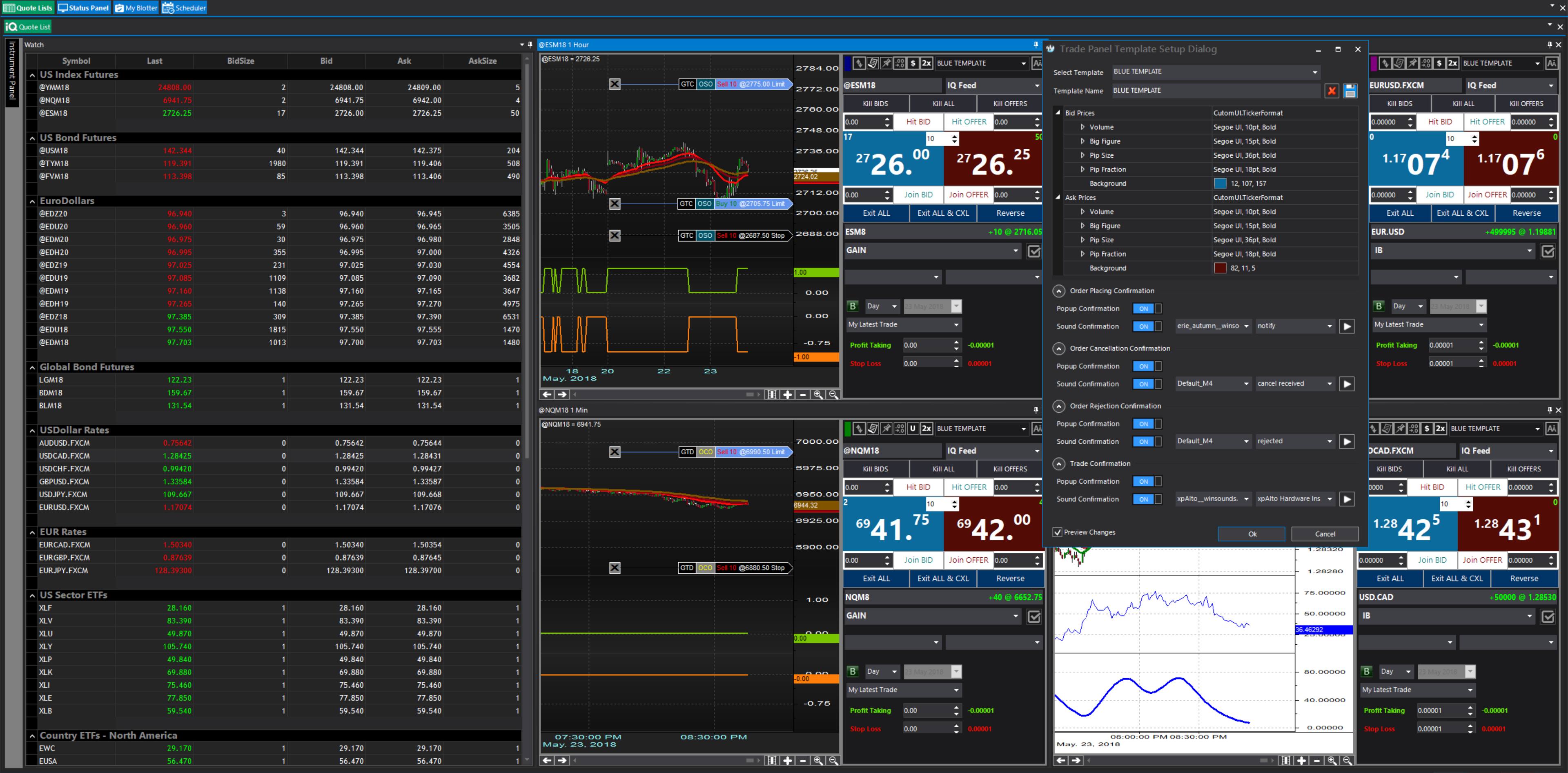Toggle Order Placing Popup Confirmation switch
The image size is (1568, 773).
(x=1147, y=309)
